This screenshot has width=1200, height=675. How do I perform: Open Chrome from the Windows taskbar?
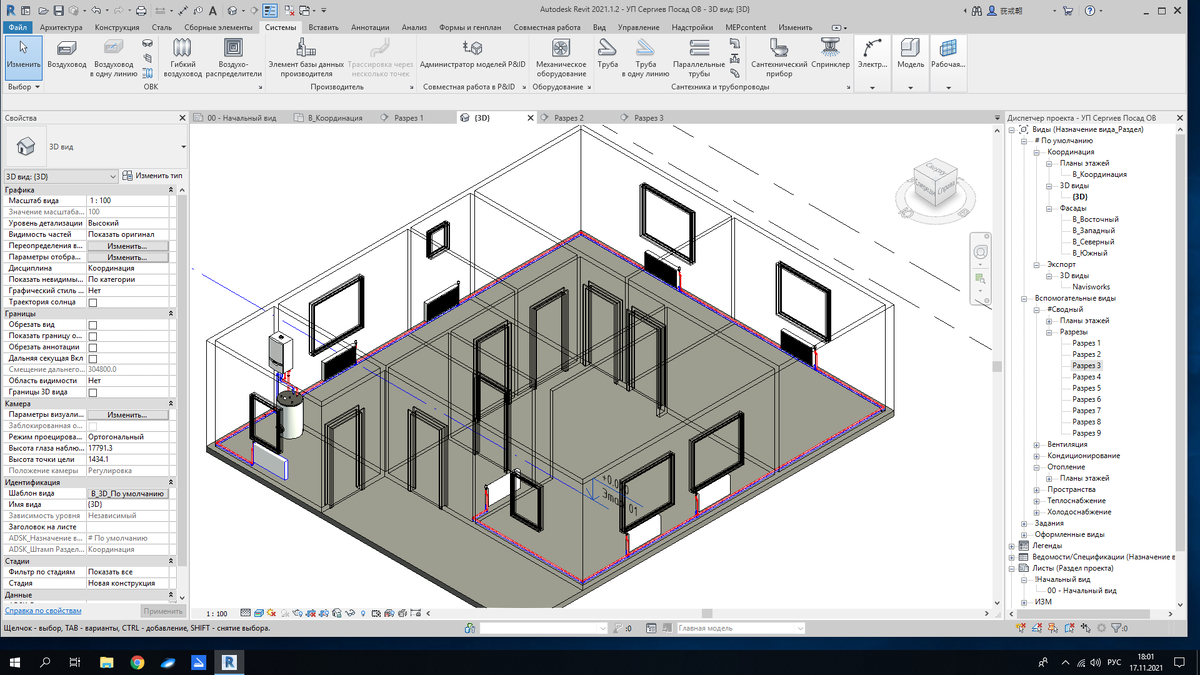137,662
